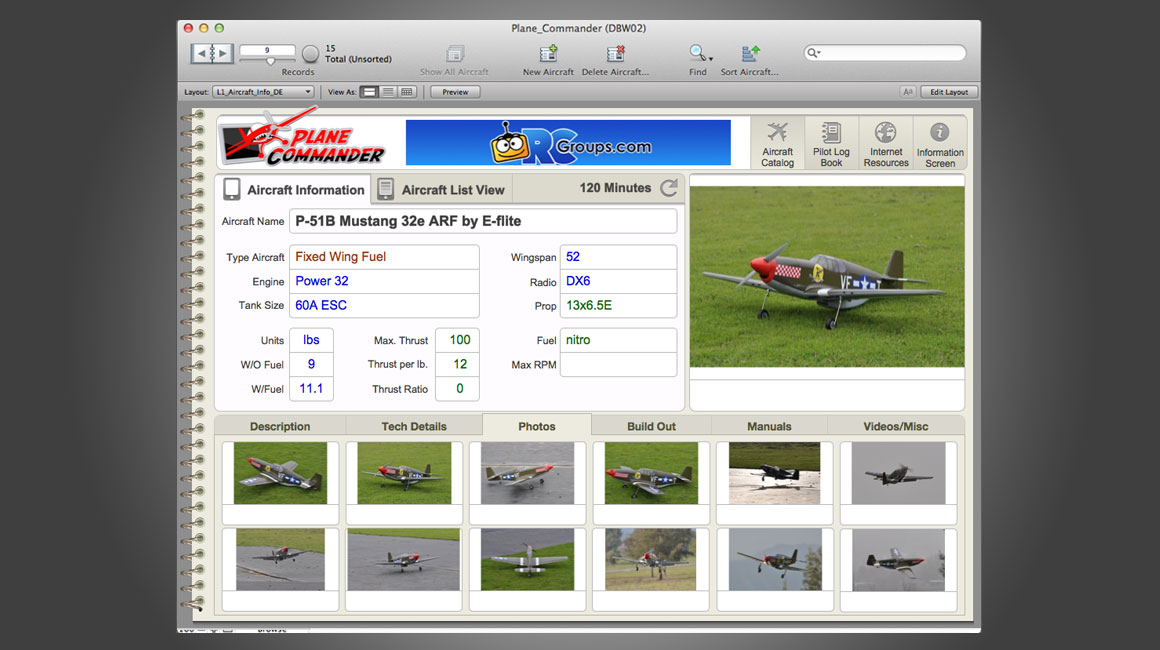Open the Build Out tab

tap(651, 427)
